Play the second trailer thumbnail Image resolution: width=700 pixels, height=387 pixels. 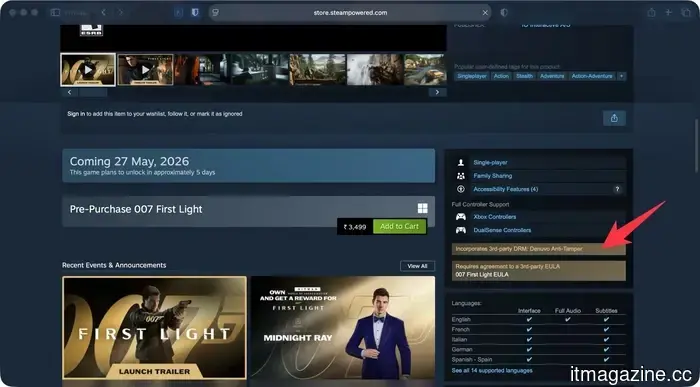pyautogui.click(x=145, y=70)
